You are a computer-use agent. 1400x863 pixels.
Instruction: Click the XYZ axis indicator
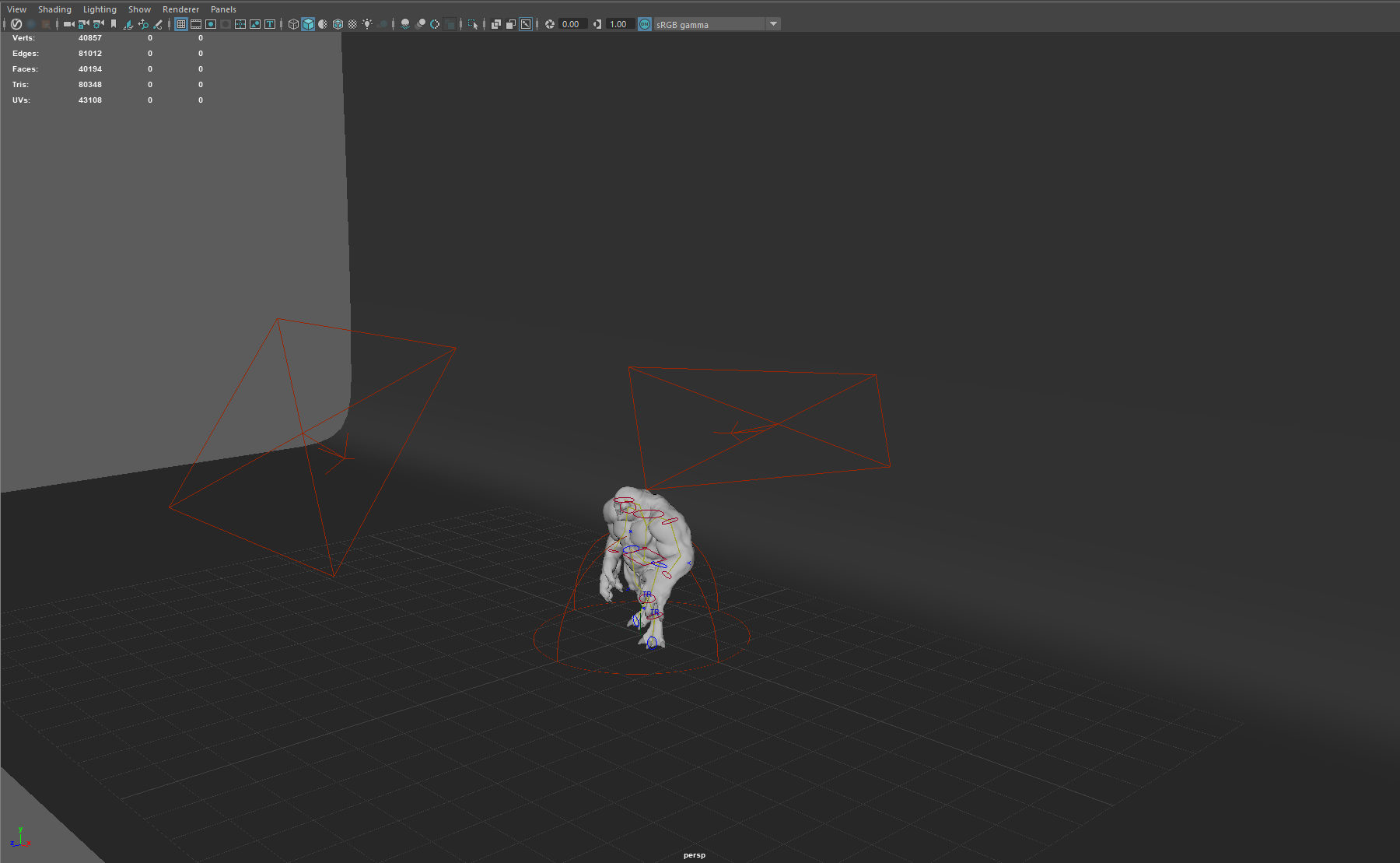tap(20, 838)
